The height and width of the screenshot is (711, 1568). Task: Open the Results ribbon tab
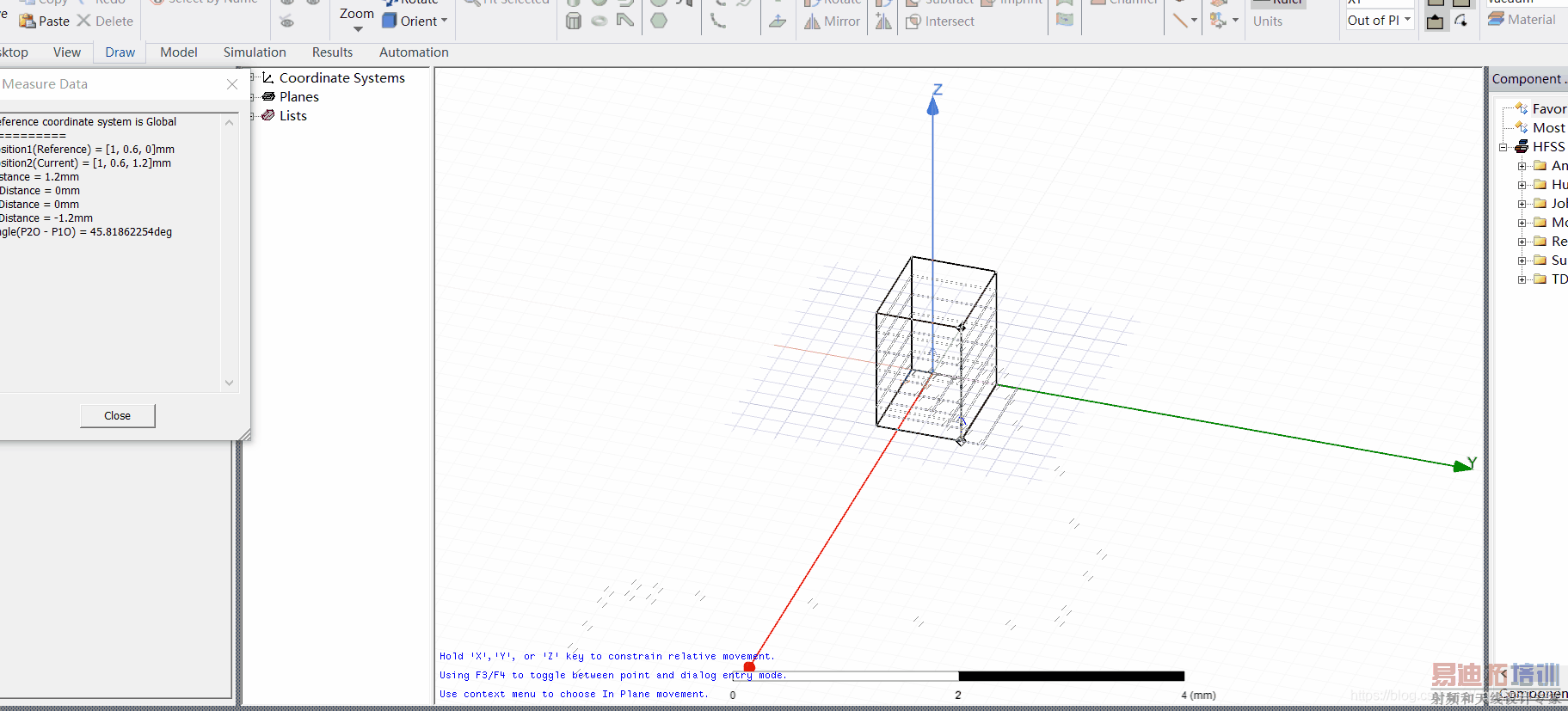332,52
